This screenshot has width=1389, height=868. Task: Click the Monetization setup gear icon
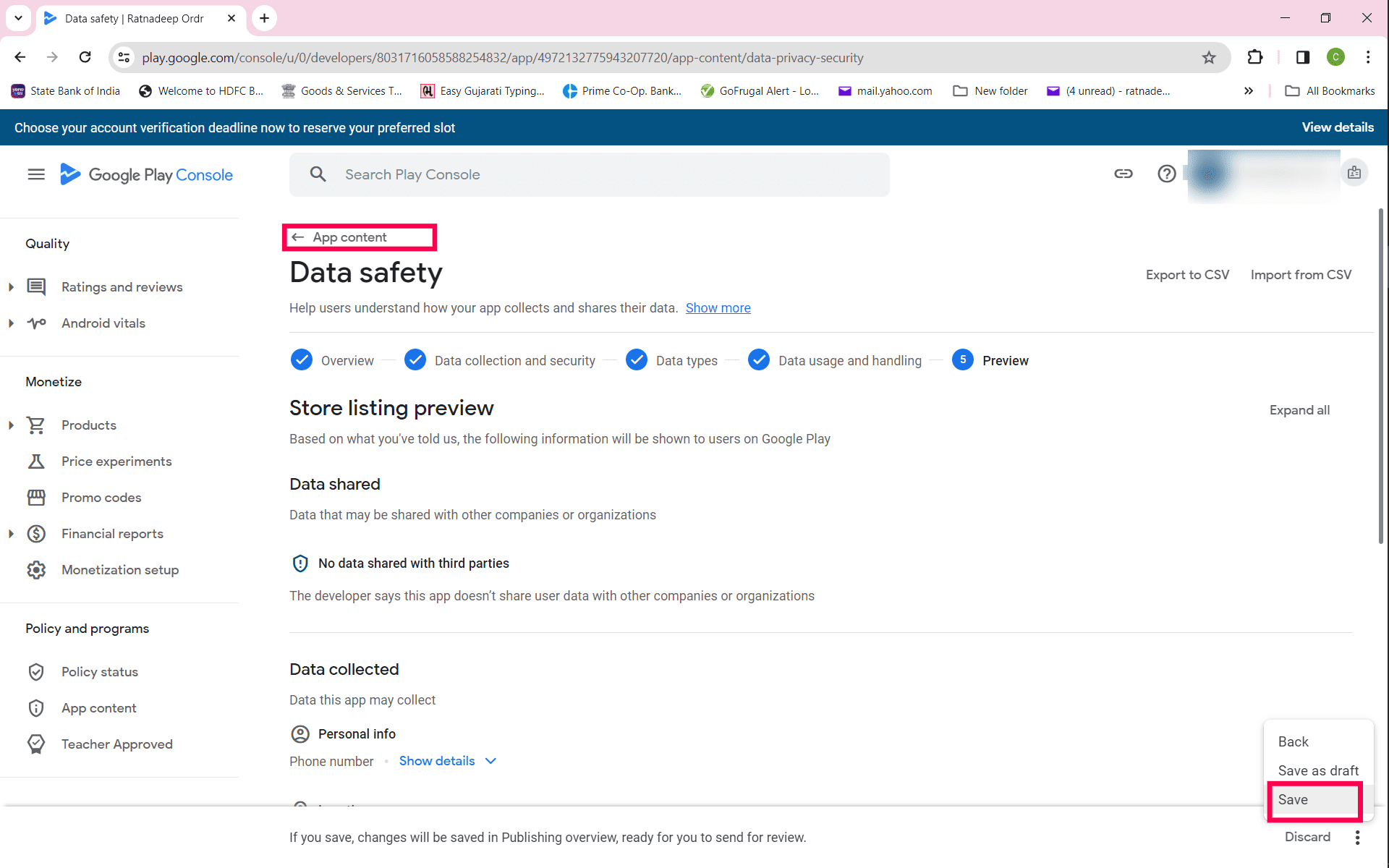36,570
